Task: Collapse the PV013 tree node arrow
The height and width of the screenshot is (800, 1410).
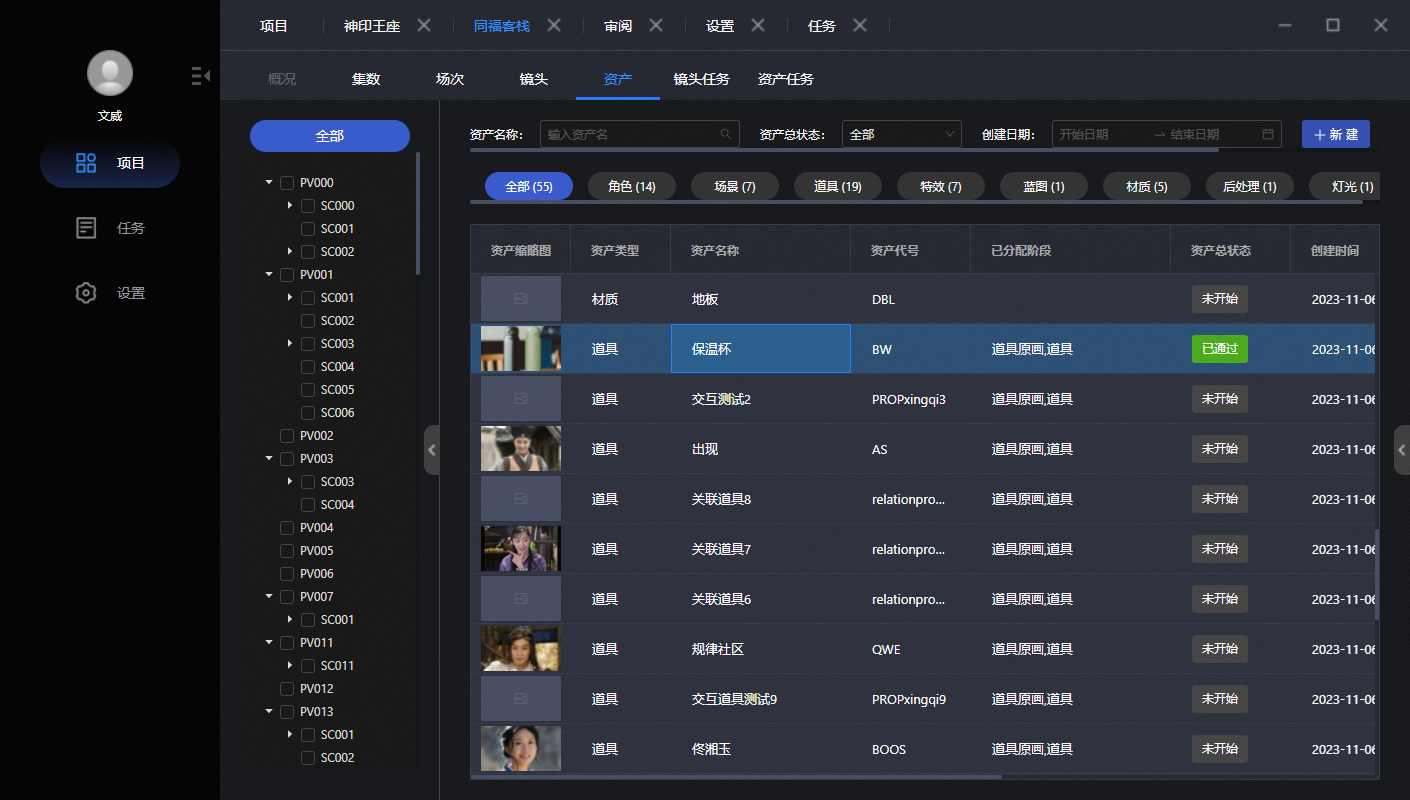Action: click(x=269, y=712)
